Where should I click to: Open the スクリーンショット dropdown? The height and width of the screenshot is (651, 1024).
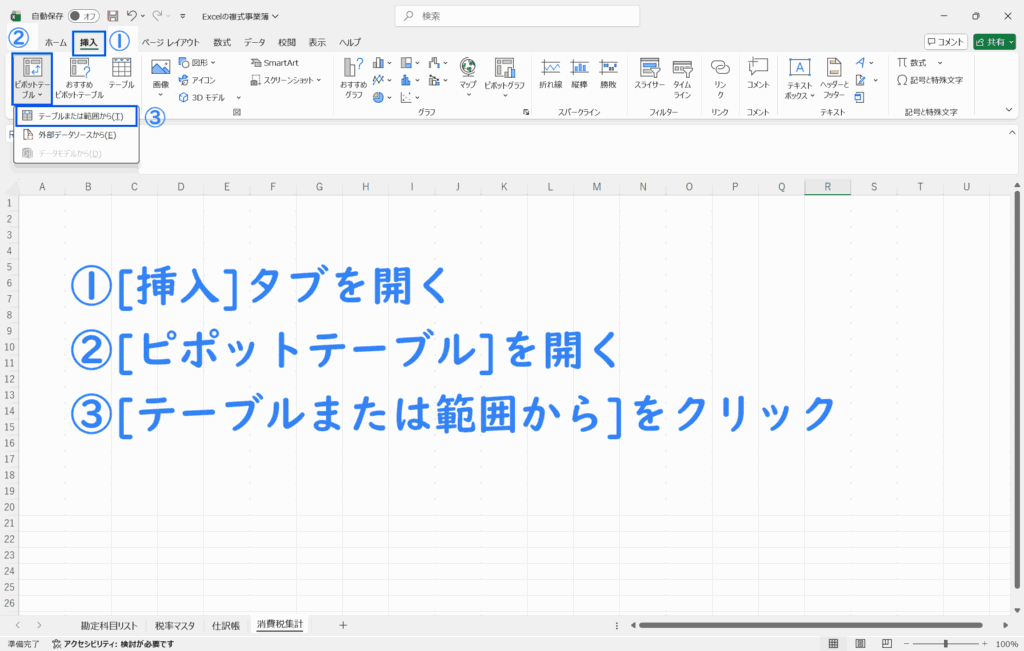coord(290,79)
